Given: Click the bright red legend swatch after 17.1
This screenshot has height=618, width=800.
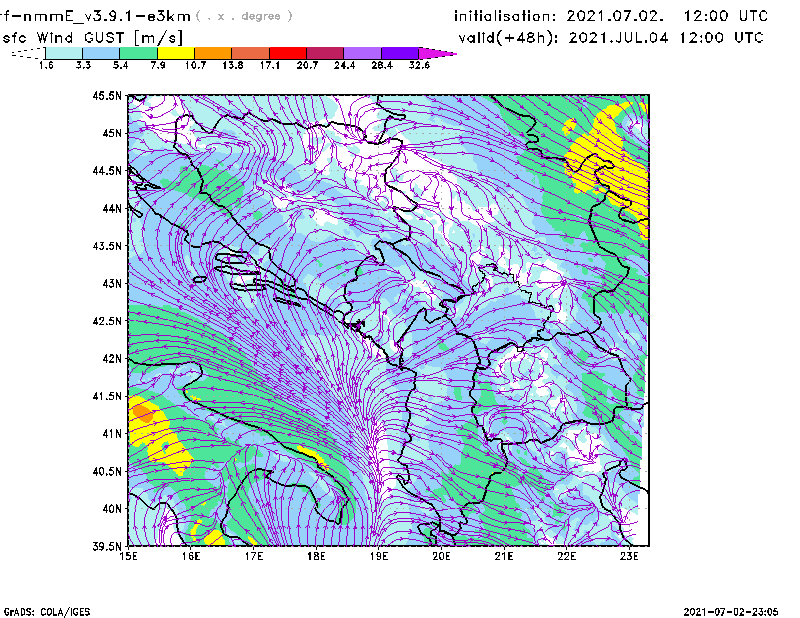Looking at the screenshot, I should (288, 53).
